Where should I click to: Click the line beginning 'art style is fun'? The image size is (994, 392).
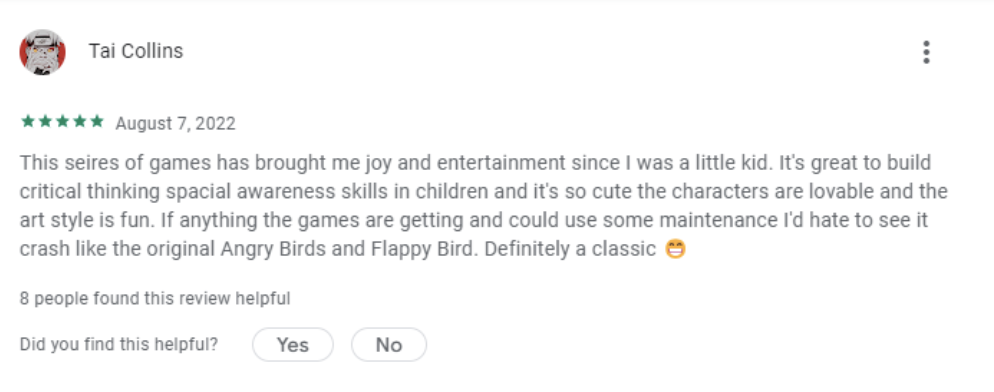click(x=474, y=220)
